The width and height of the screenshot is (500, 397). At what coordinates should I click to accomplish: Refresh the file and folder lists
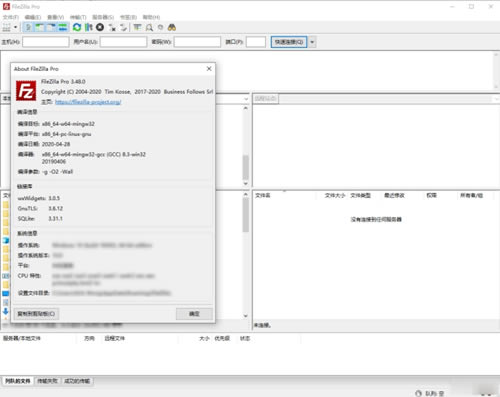pyautogui.click(x=77, y=27)
